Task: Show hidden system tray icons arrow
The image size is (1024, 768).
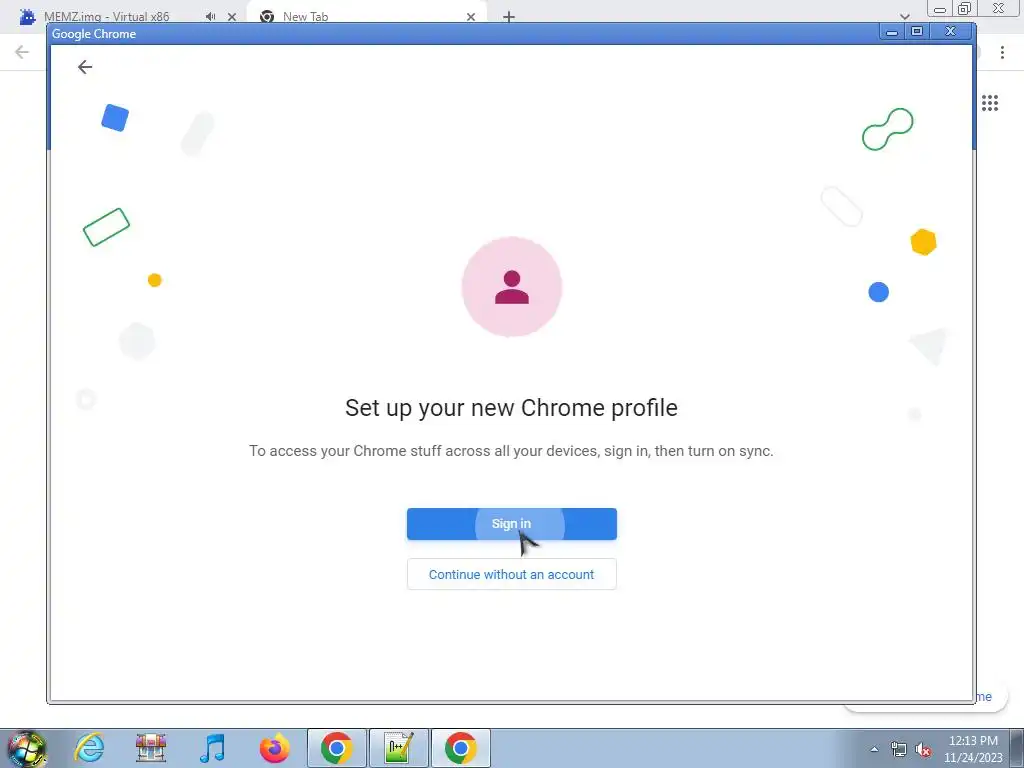Action: click(874, 749)
